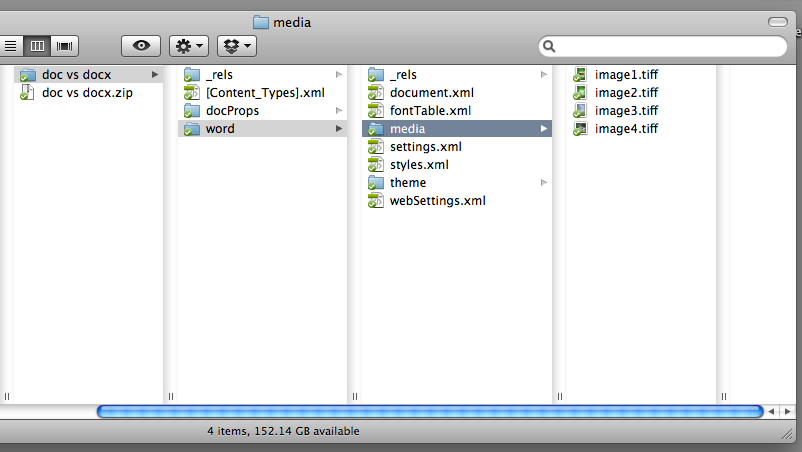Expand the theme folder arrow
Screen dimensions: 802x452
tap(544, 183)
